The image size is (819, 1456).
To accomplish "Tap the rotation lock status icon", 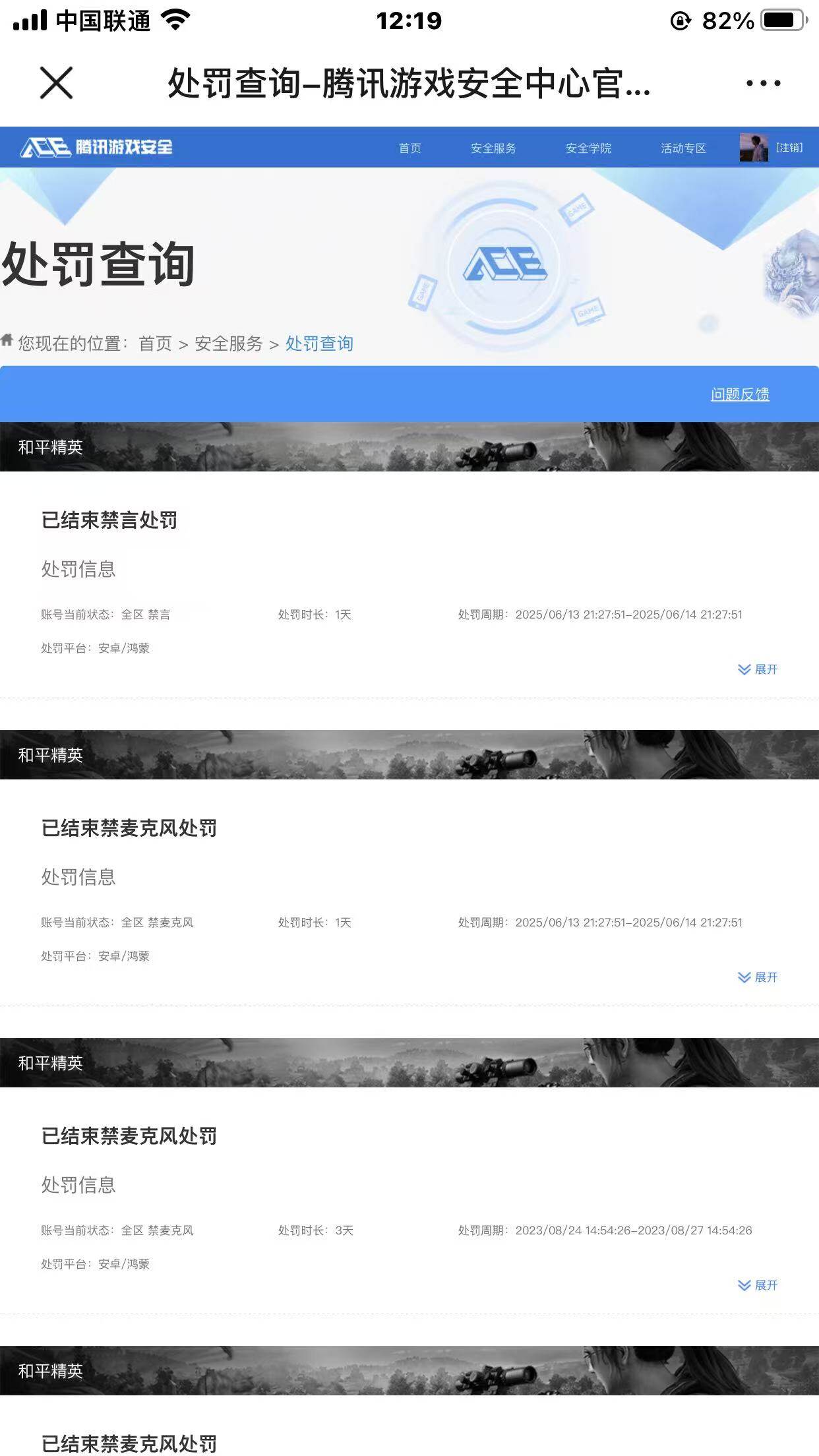I will (x=680, y=21).
